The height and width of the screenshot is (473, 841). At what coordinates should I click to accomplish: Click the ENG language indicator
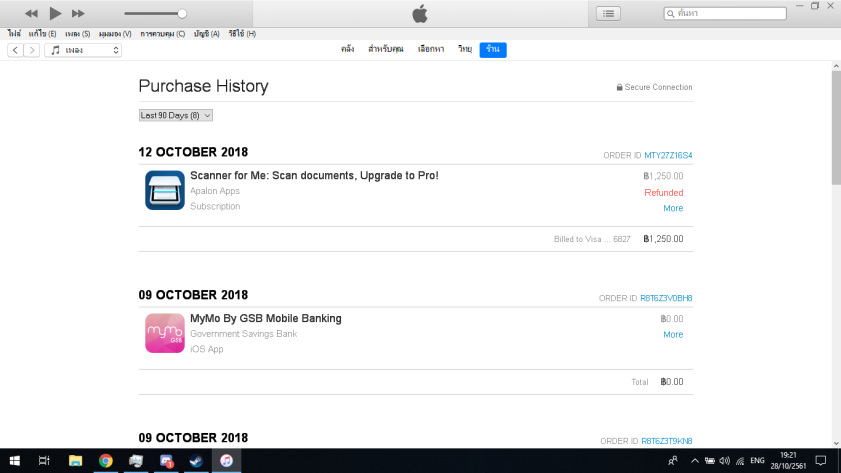click(757, 461)
